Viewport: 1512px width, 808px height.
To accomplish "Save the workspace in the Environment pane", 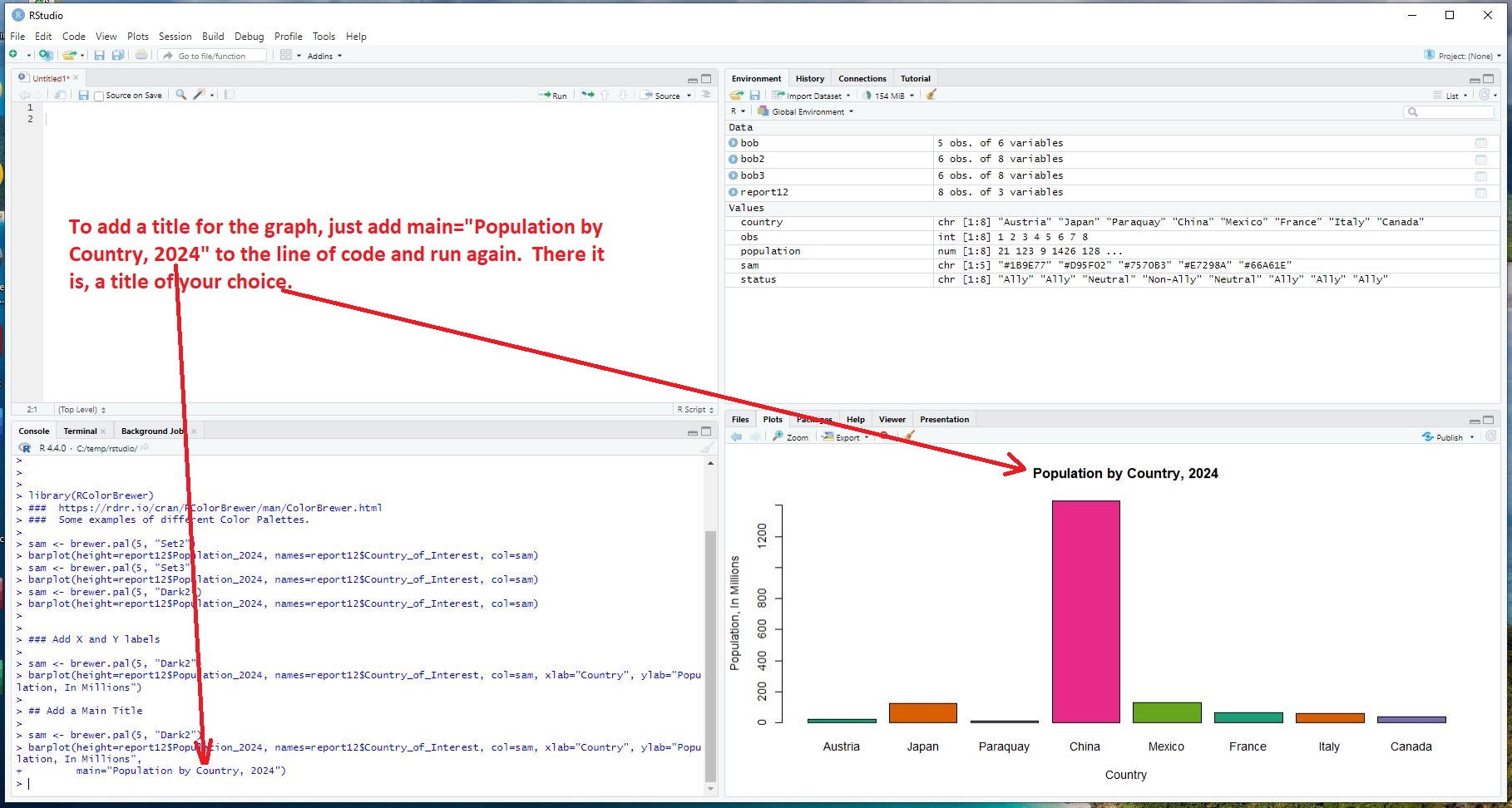I will [x=755, y=96].
